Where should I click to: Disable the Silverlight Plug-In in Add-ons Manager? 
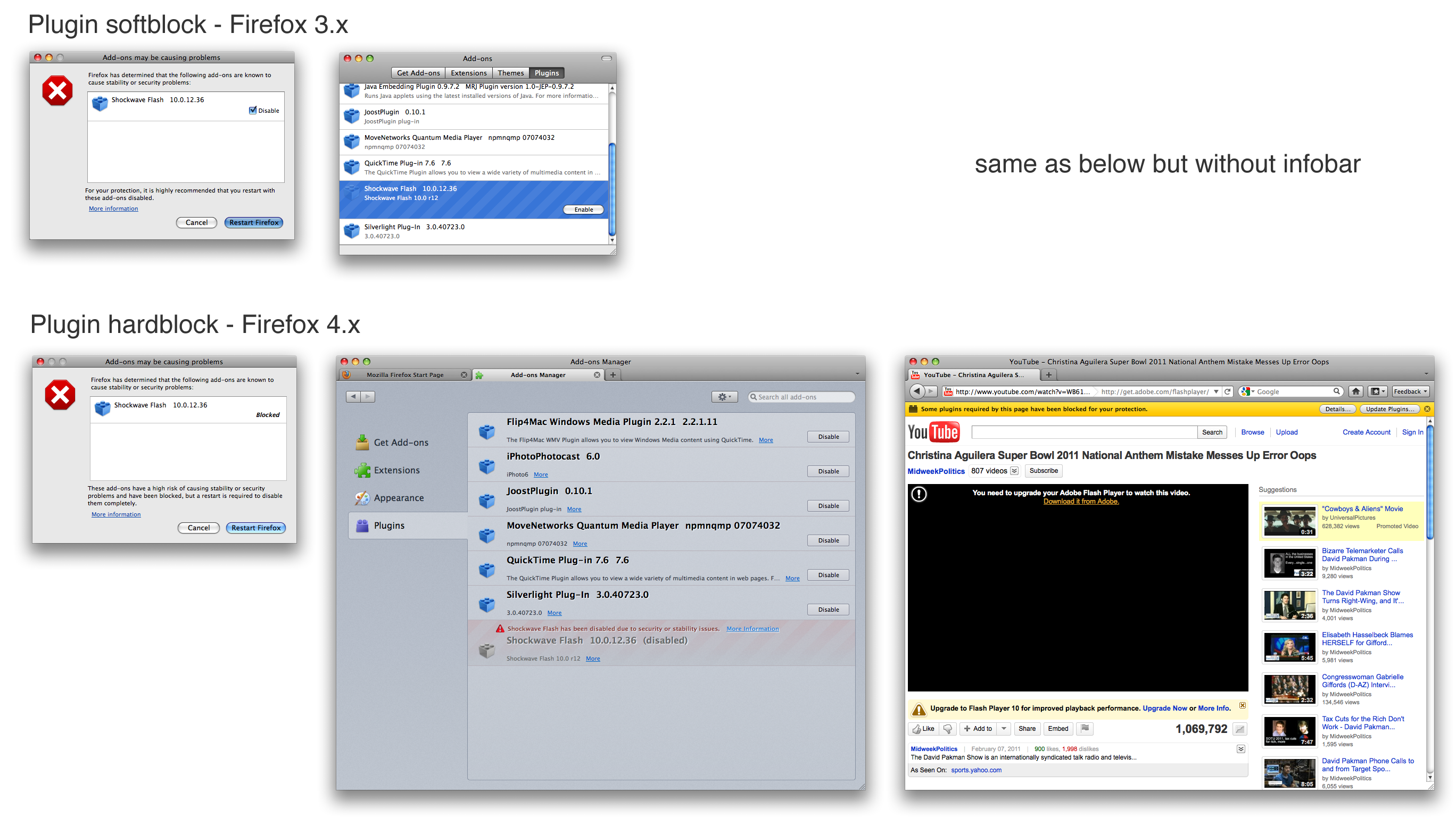(828, 609)
